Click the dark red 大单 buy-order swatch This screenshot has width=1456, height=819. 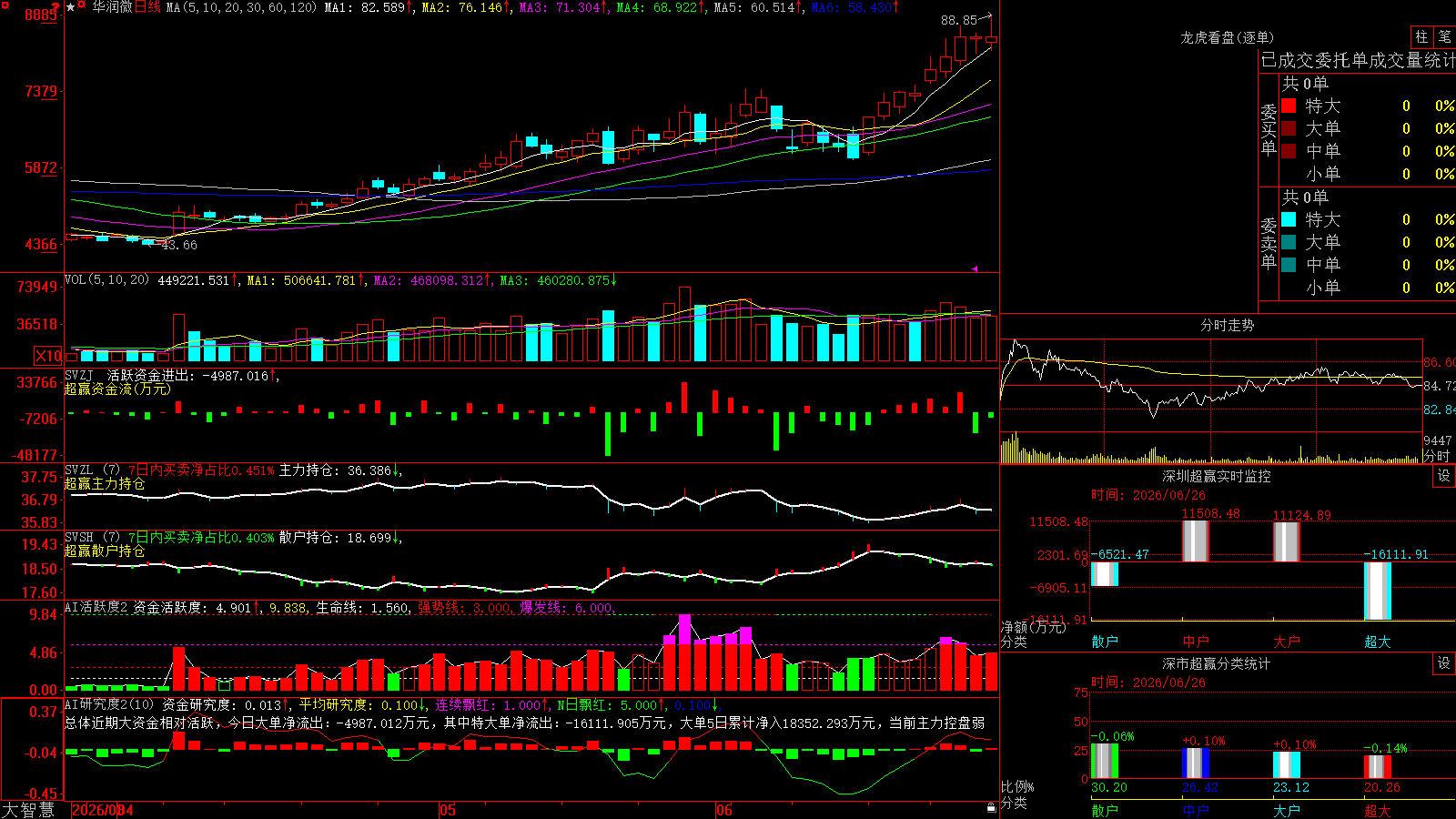coord(1289,128)
